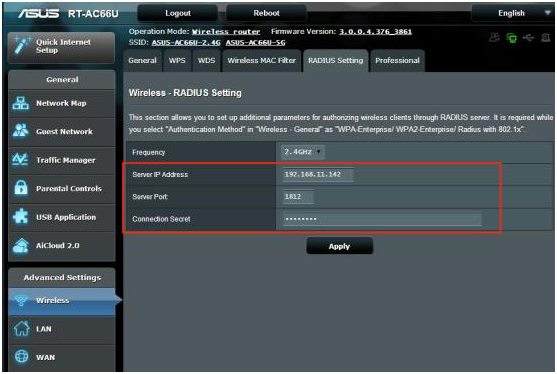This screenshot has width=557, height=374.
Task: Select the Network Map icon
Action: (21, 103)
